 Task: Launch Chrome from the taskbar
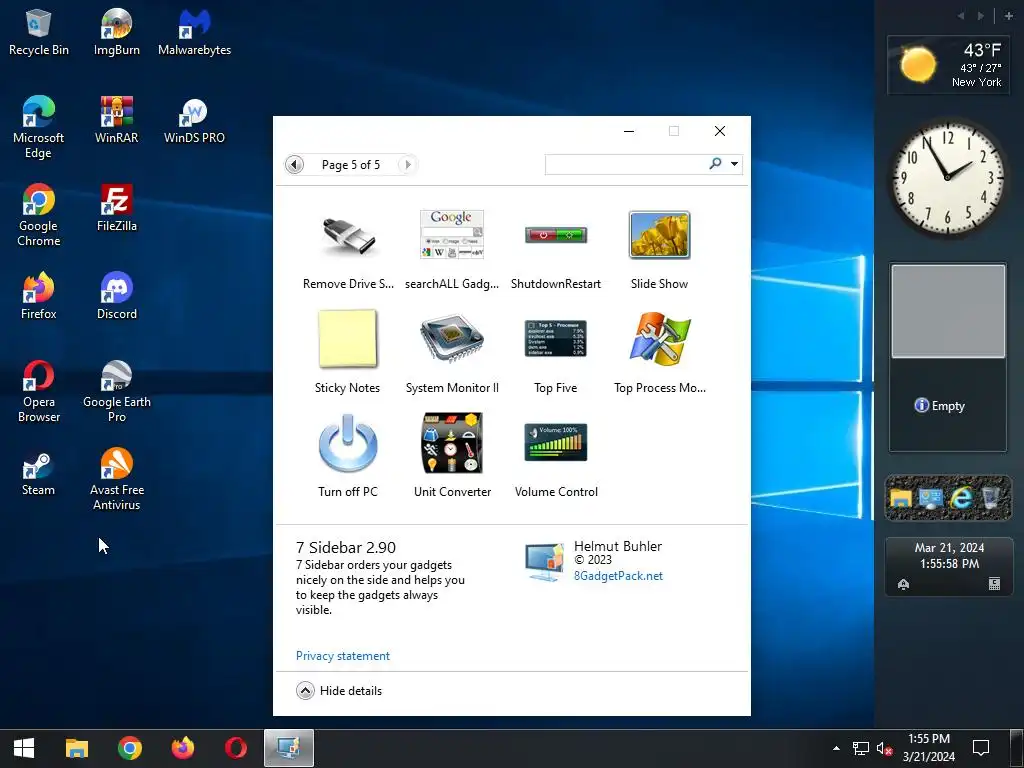(x=130, y=748)
